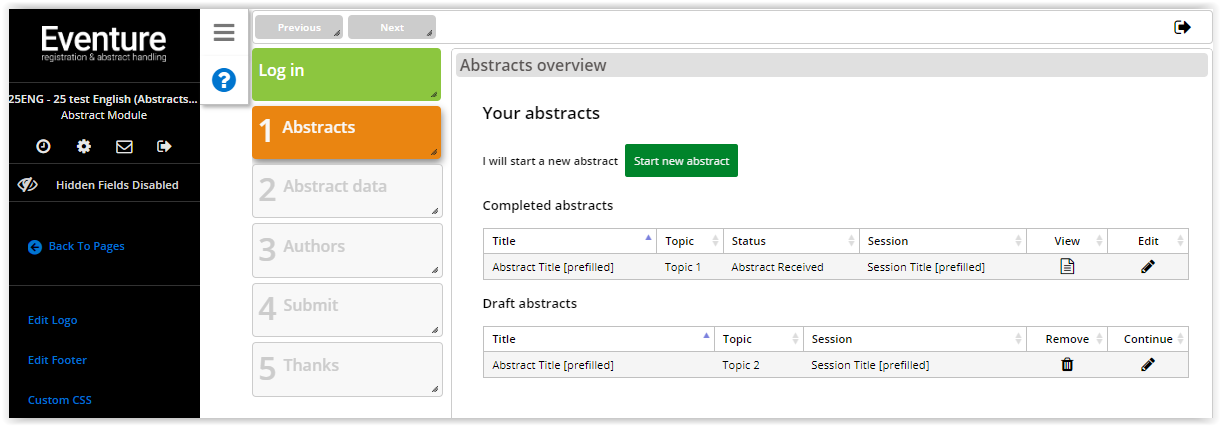Click the clock icon in sidebar

tap(44, 146)
